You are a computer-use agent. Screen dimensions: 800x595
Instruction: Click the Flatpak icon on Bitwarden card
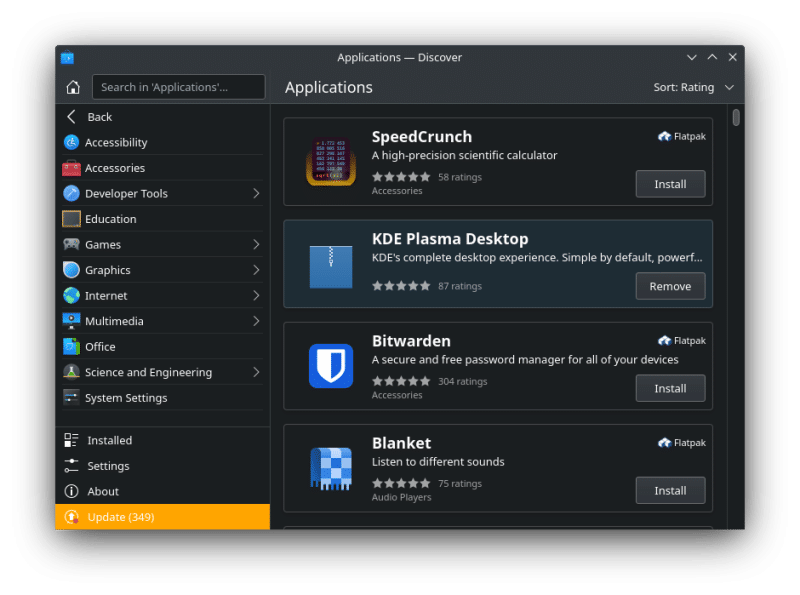pyautogui.click(x=664, y=340)
